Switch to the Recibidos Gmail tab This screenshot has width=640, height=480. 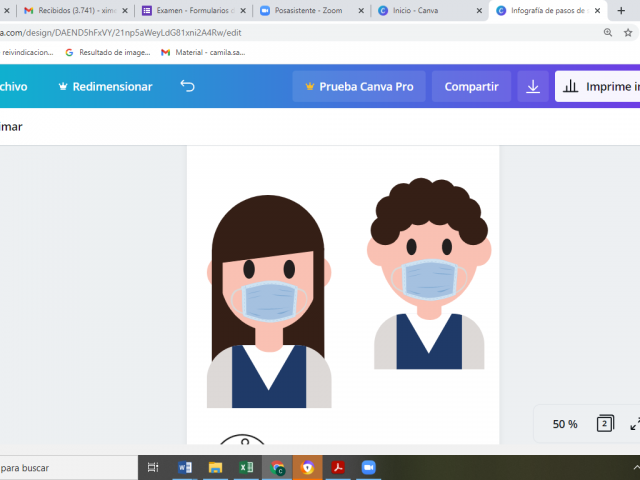[x=70, y=10]
